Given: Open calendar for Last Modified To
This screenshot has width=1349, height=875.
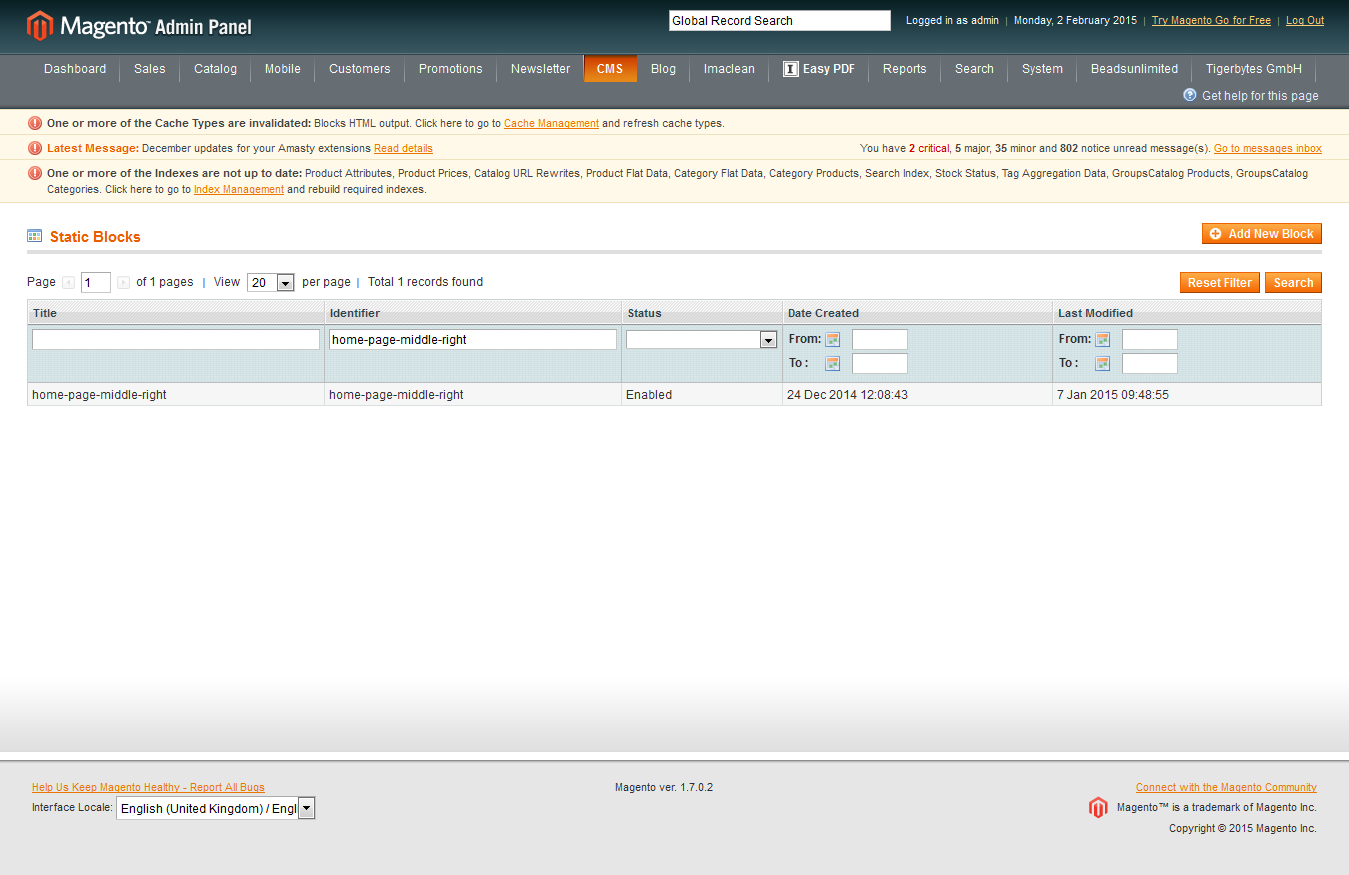Looking at the screenshot, I should [1103, 363].
